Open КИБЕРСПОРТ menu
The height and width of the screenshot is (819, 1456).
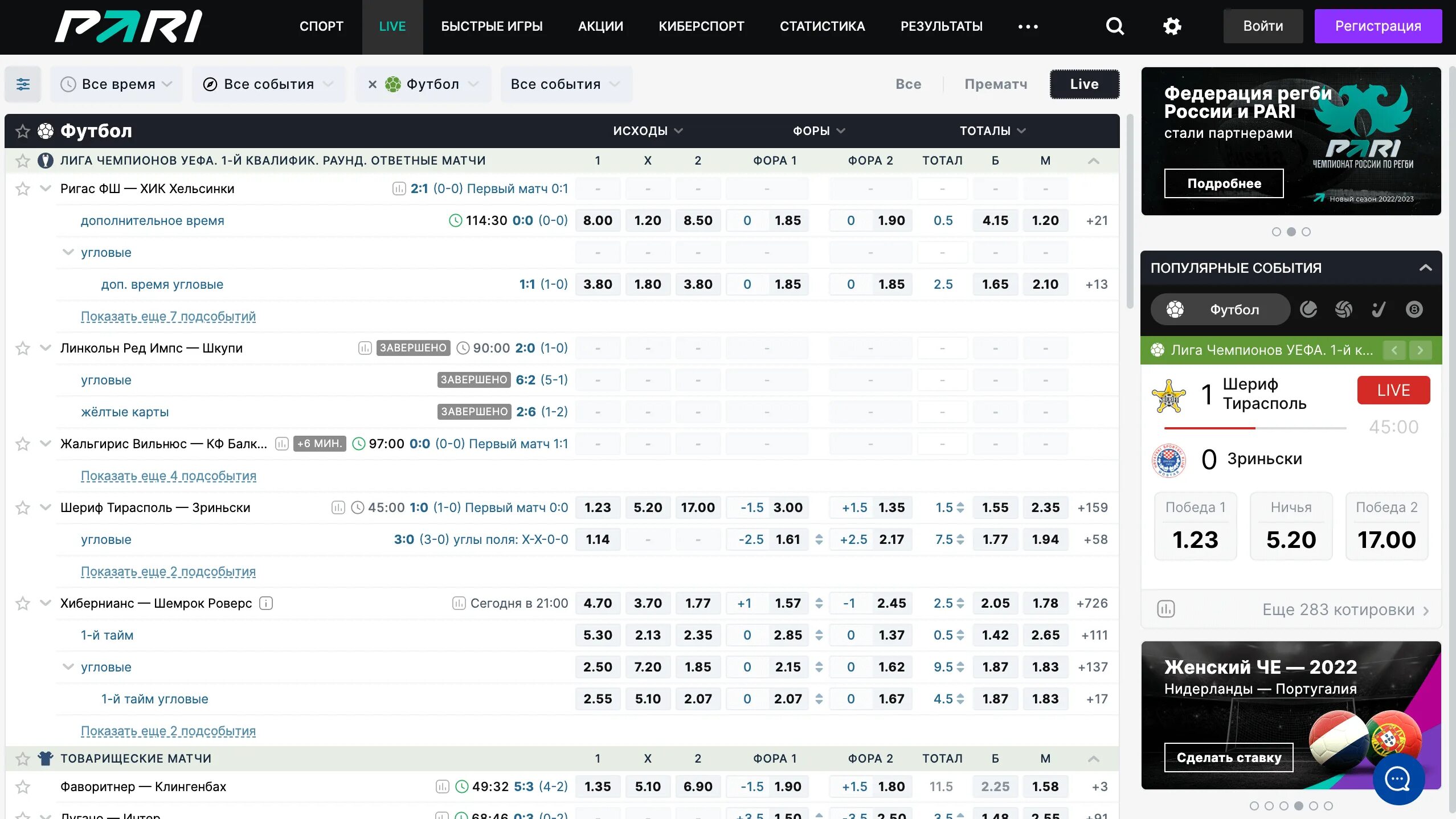coord(701,26)
